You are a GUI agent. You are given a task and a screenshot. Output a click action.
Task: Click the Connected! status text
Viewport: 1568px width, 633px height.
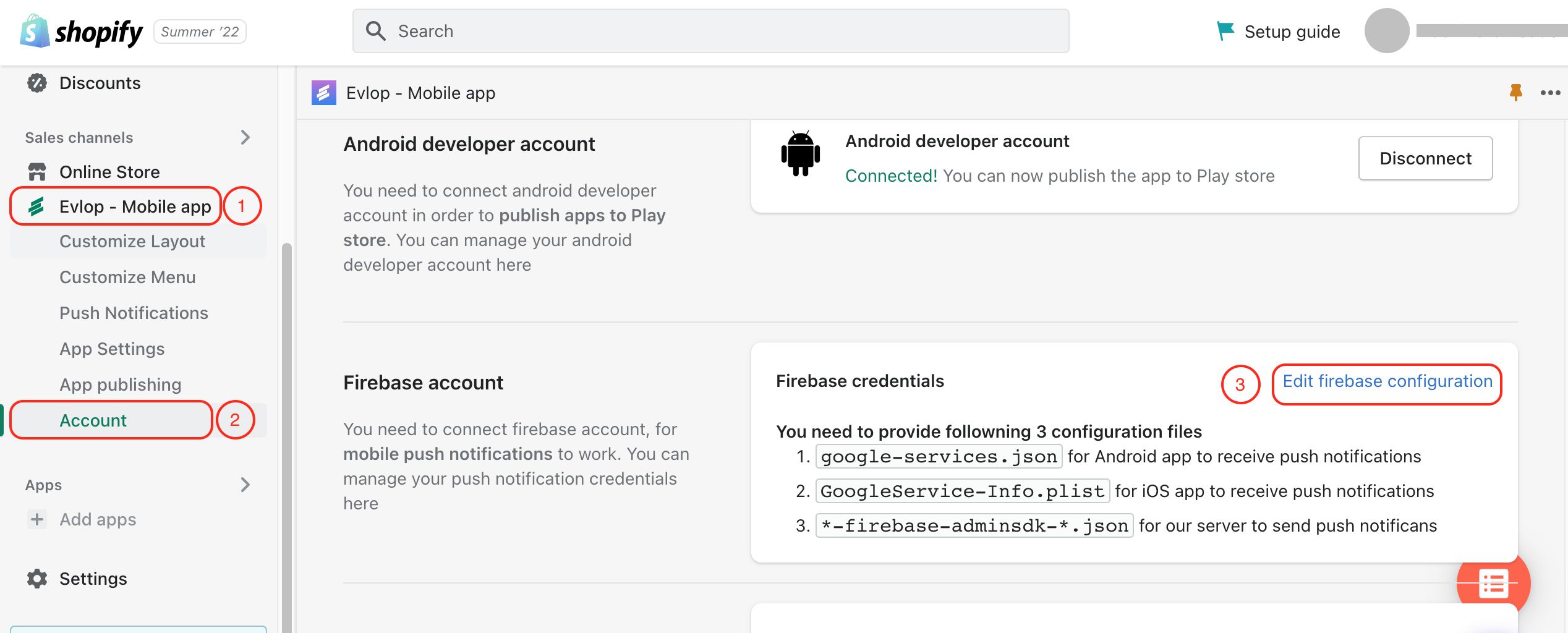tap(891, 176)
